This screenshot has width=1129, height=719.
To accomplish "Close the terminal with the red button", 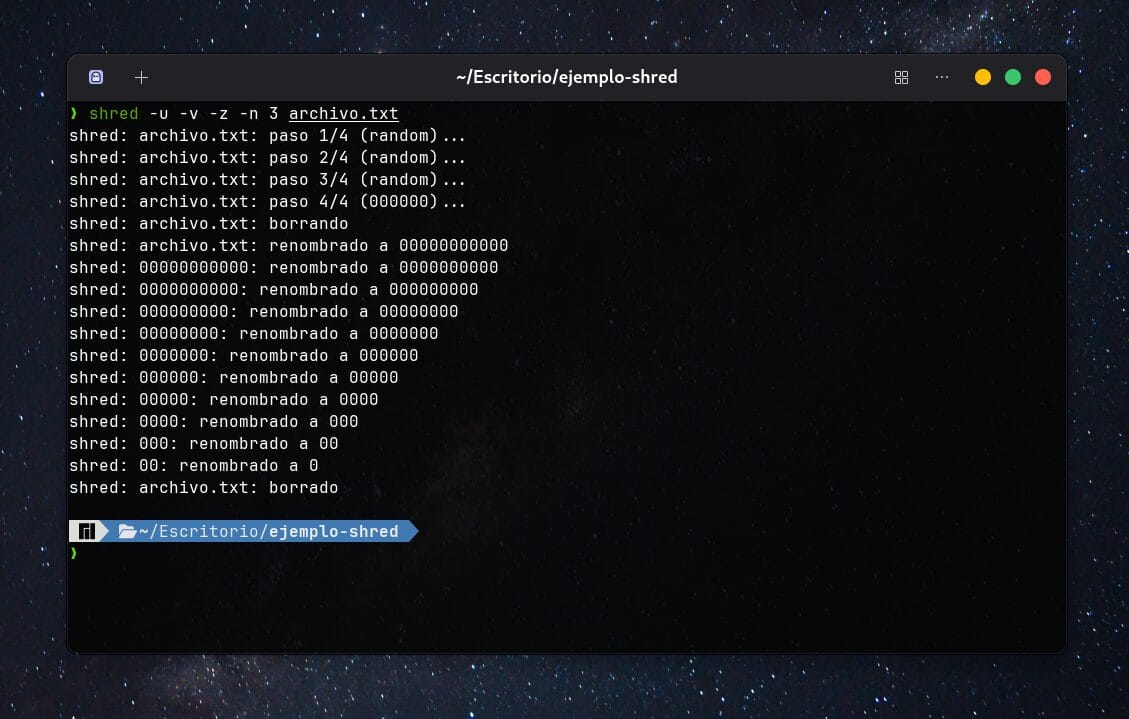I will click(x=1043, y=77).
